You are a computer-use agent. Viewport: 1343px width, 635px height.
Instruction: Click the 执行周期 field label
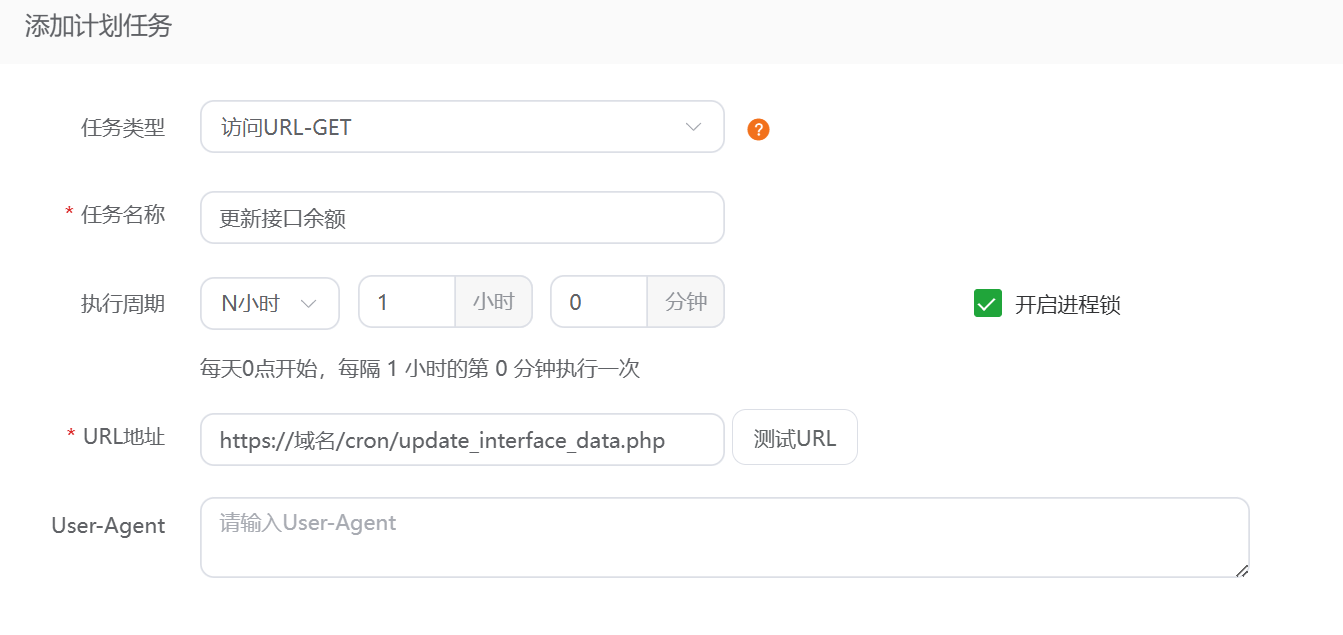[123, 303]
